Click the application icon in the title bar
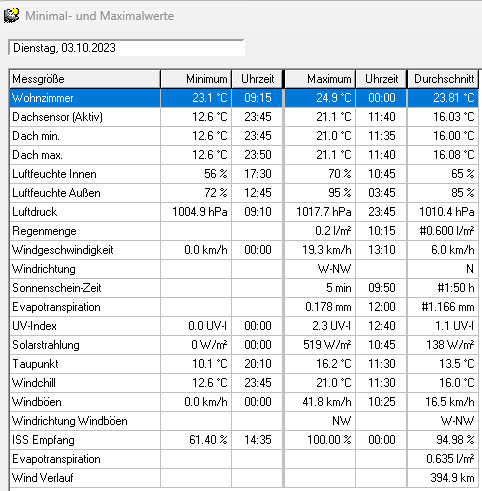 click(11, 16)
